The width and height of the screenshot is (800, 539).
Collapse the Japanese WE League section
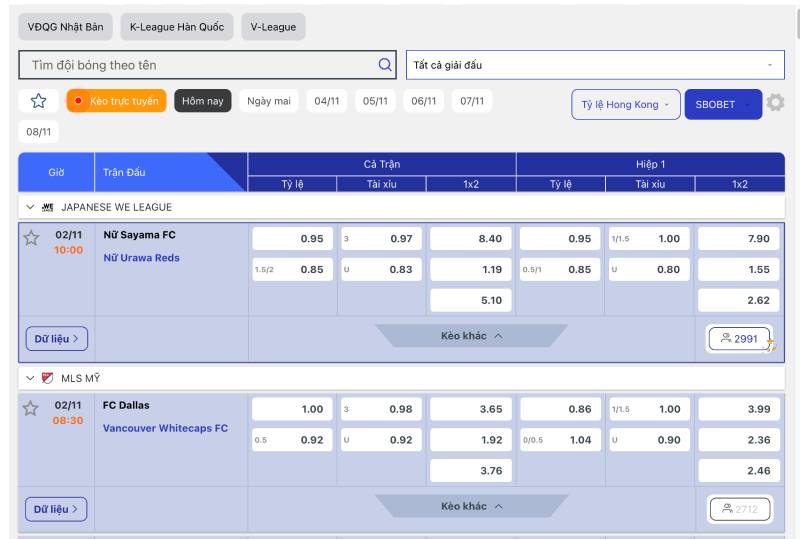pyautogui.click(x=30, y=207)
